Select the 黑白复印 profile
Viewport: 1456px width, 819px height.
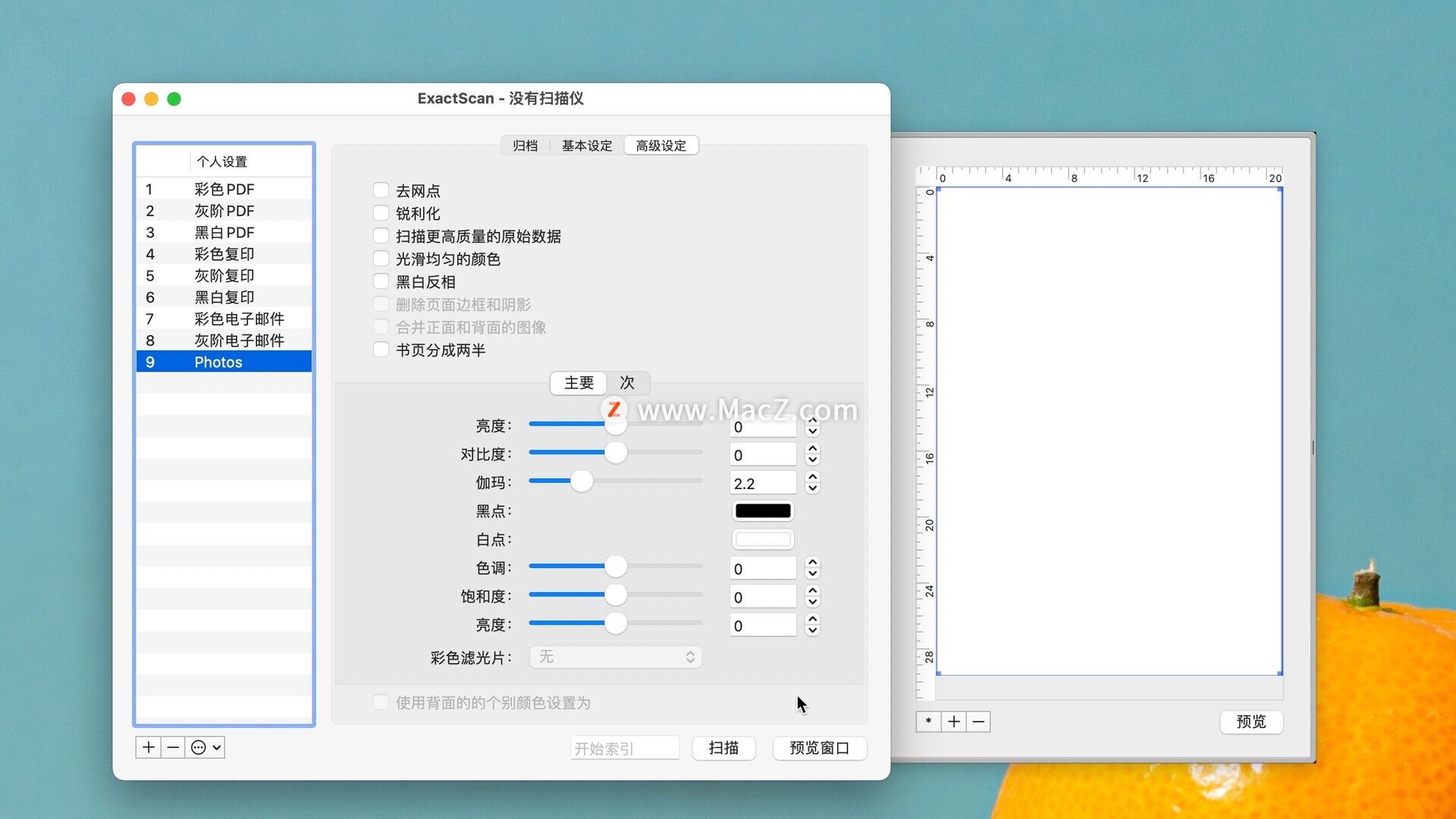point(224,297)
